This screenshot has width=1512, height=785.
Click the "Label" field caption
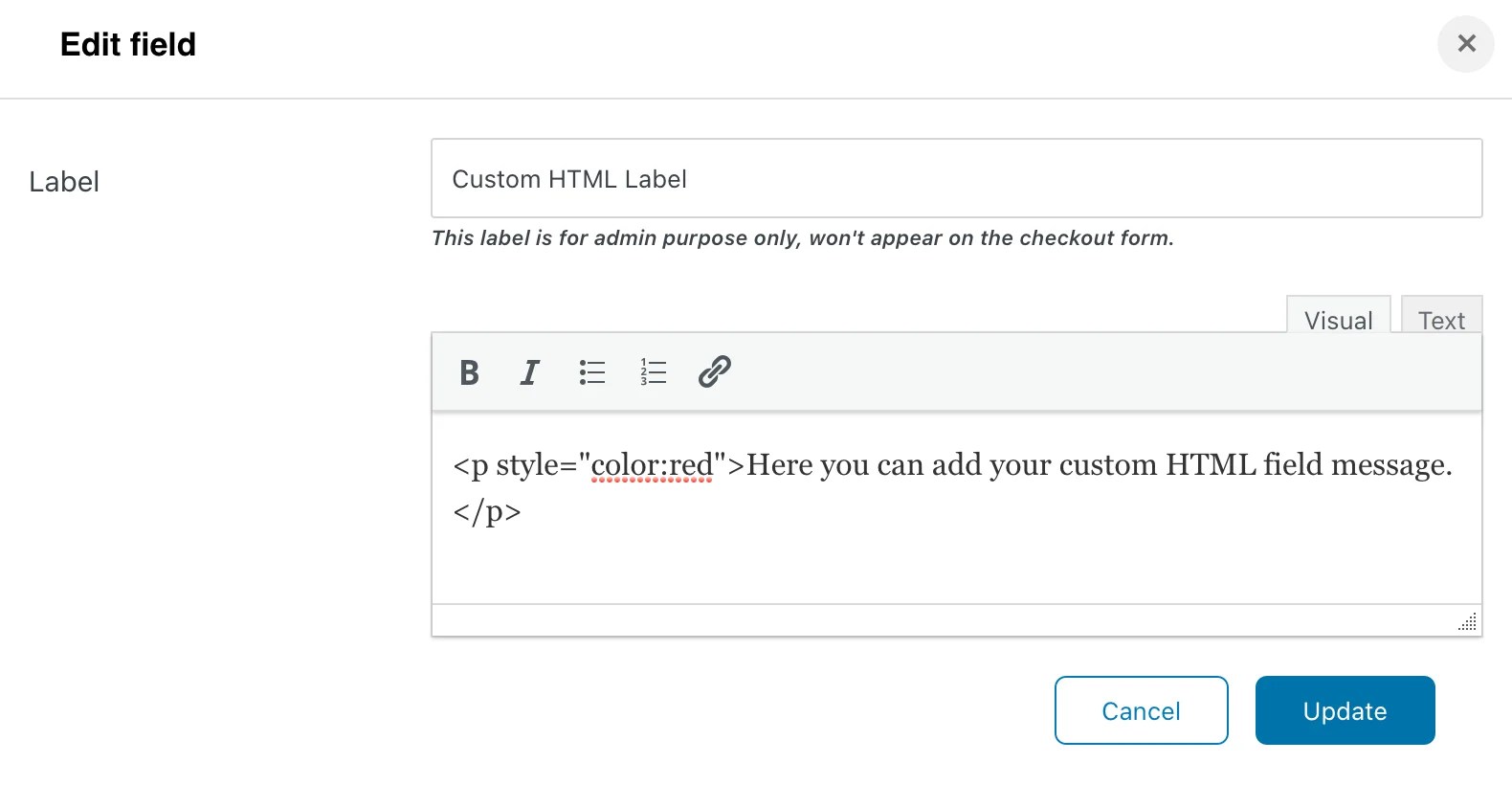coord(64,182)
